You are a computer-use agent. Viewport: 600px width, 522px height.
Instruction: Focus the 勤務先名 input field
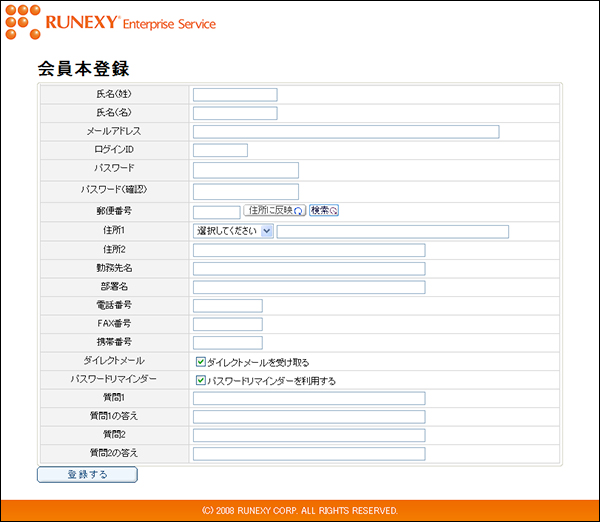click(309, 269)
